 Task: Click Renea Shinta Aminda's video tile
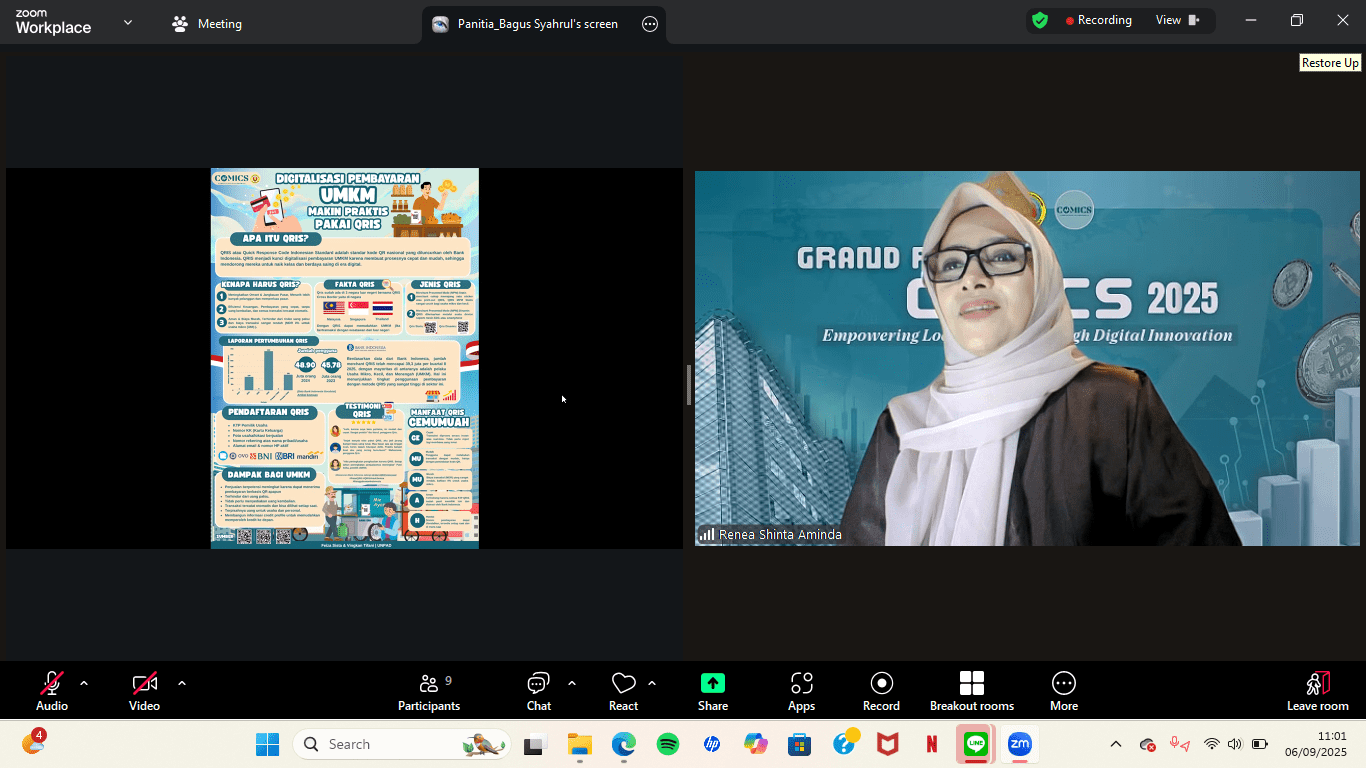pyautogui.click(x=1027, y=358)
